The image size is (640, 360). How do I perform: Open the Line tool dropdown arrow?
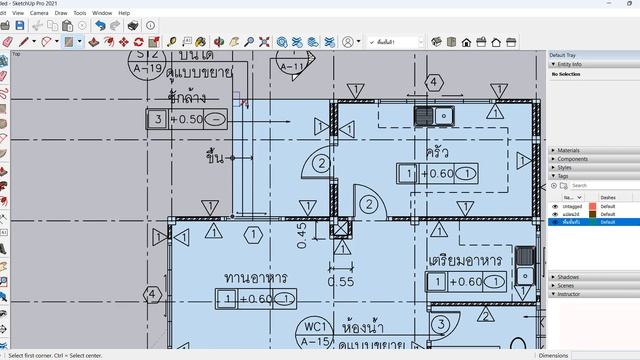[34, 42]
